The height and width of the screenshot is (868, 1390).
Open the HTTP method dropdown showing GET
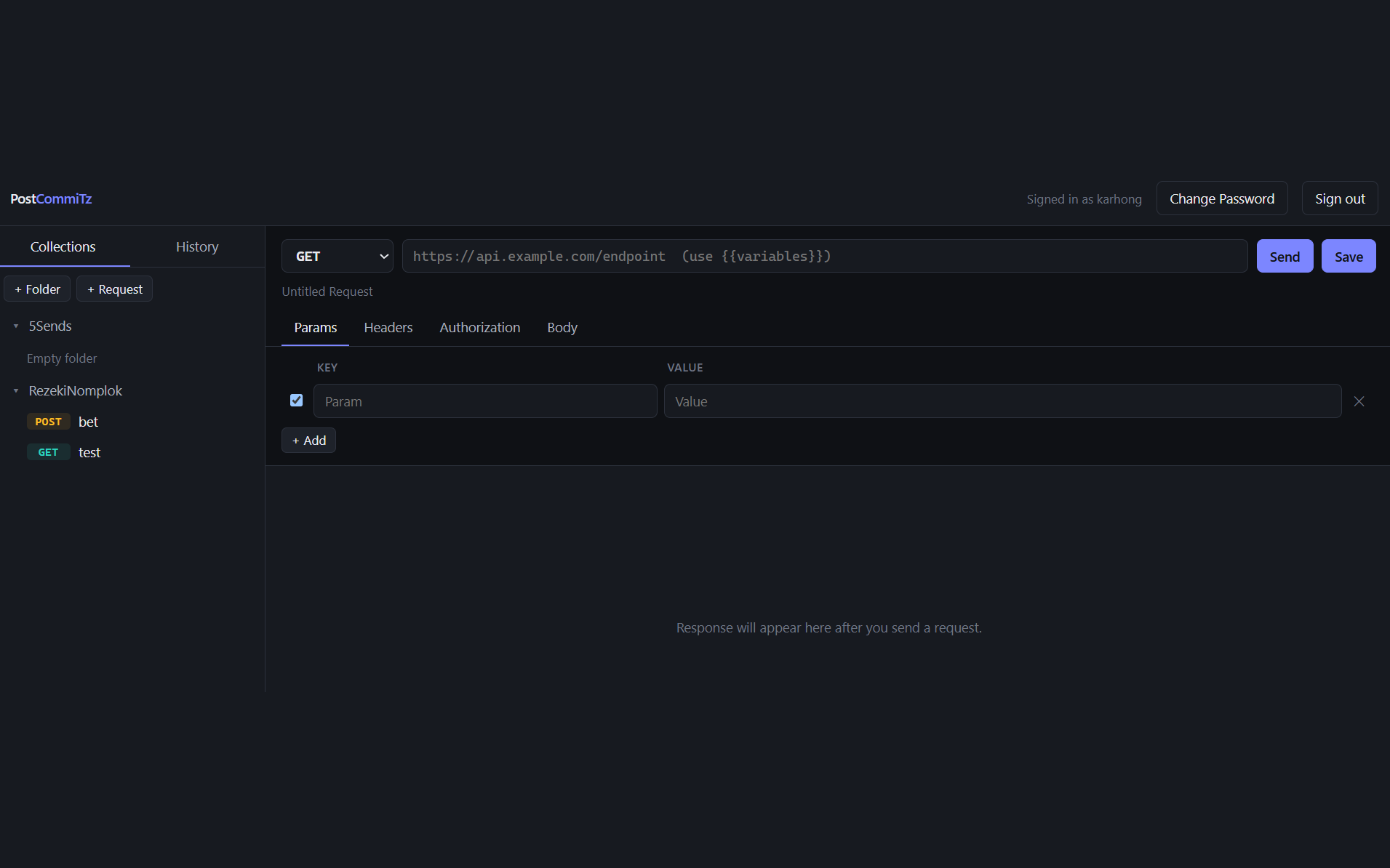click(x=337, y=256)
